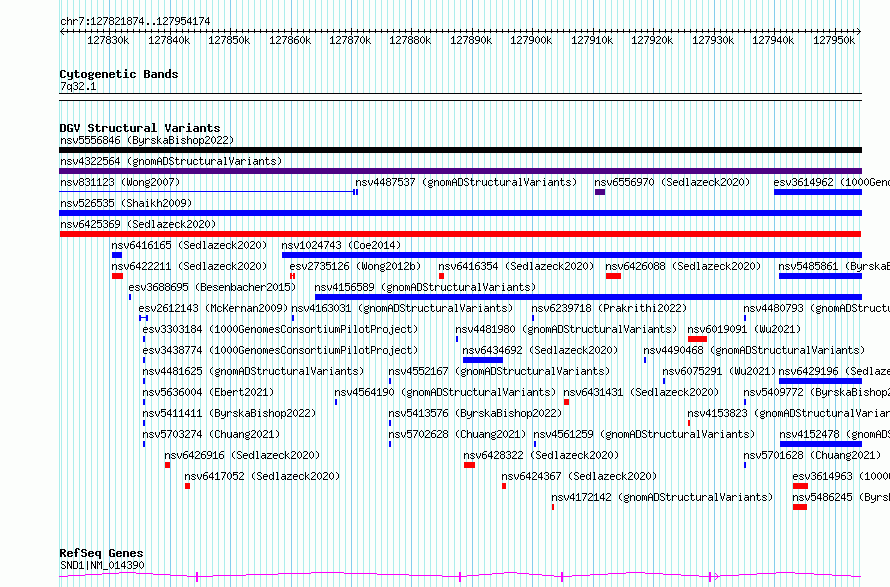Open esv3688695 (Besenbacher2015) label
Viewport: 890px width, 587px height.
212,287
